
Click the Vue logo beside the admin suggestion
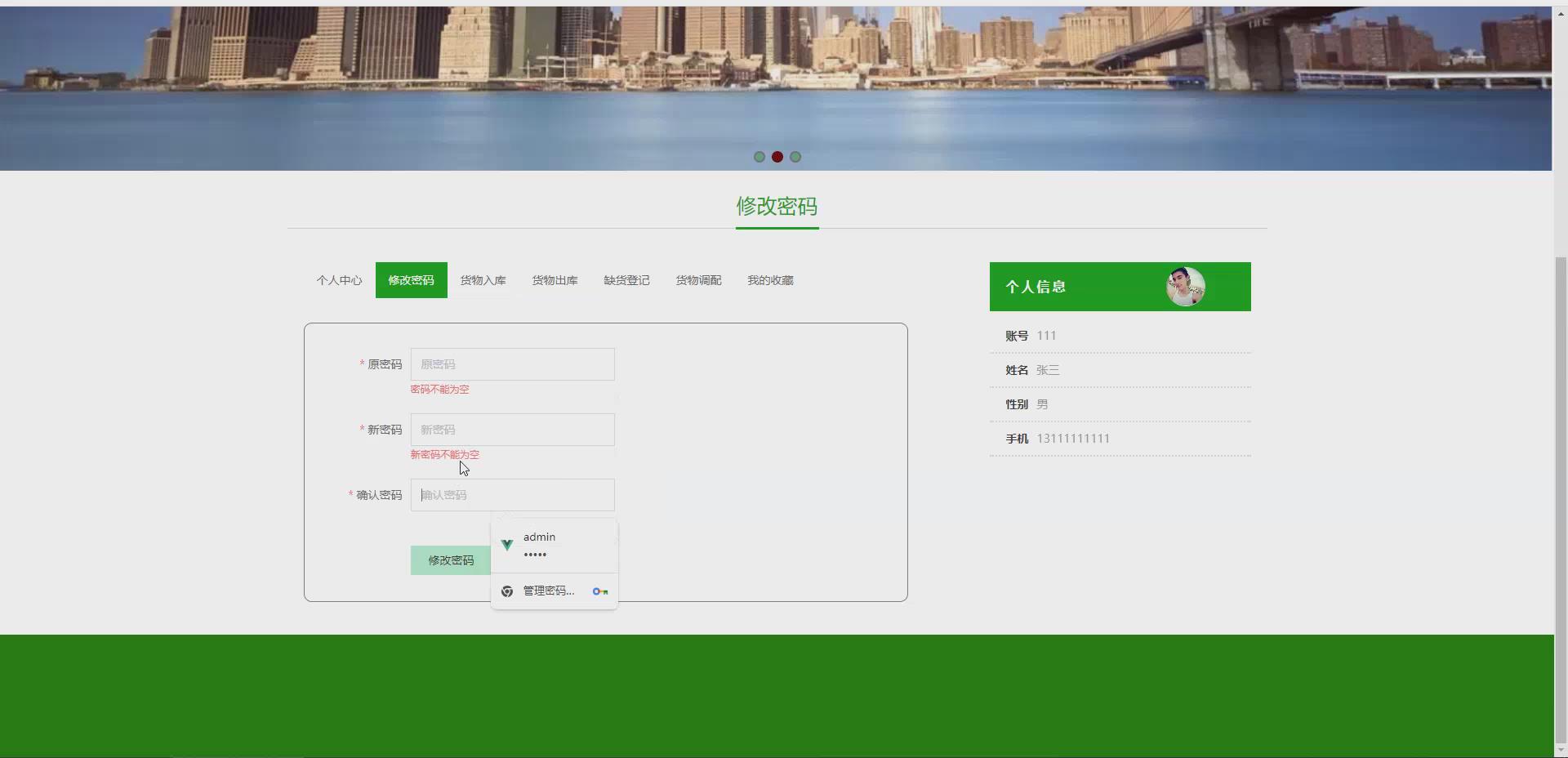(x=507, y=545)
